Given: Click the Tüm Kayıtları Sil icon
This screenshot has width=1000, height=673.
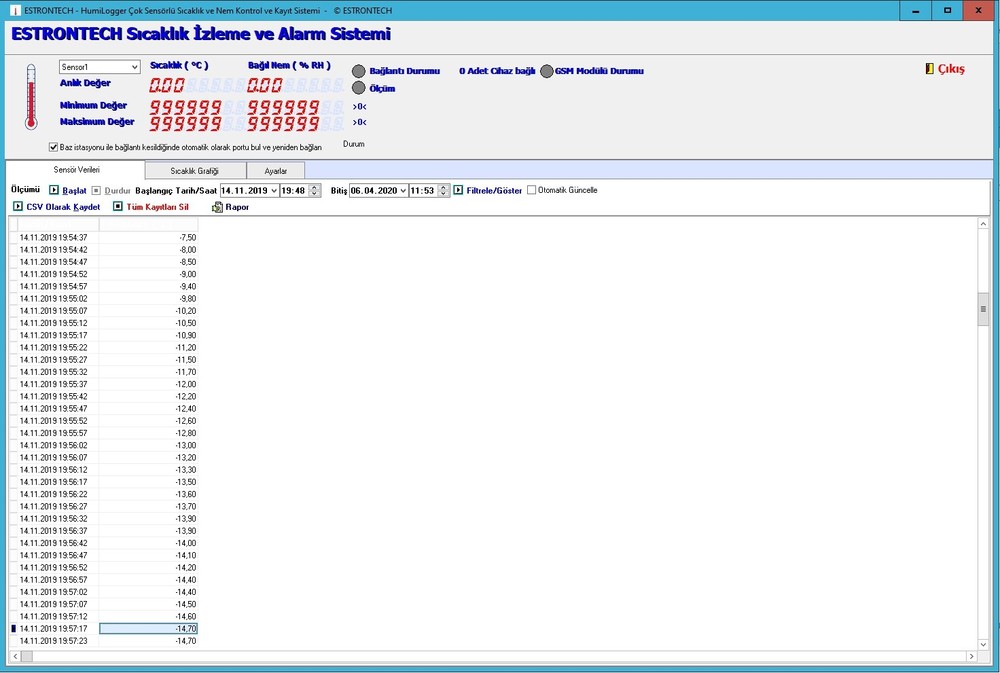Looking at the screenshot, I should tap(118, 207).
